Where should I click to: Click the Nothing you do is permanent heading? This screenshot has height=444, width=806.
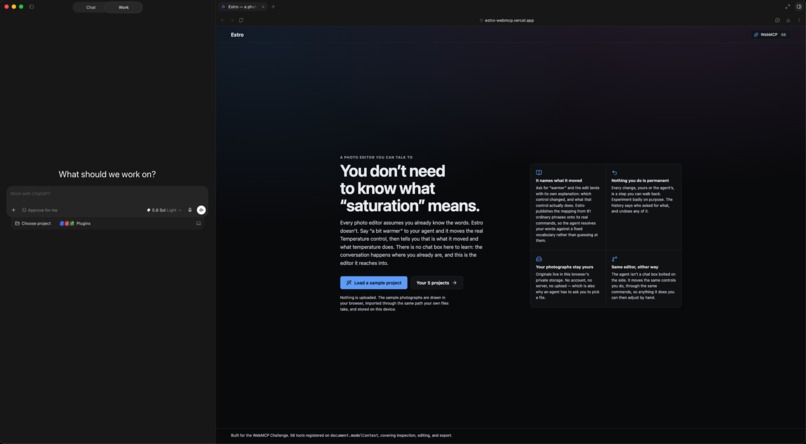click(640, 181)
